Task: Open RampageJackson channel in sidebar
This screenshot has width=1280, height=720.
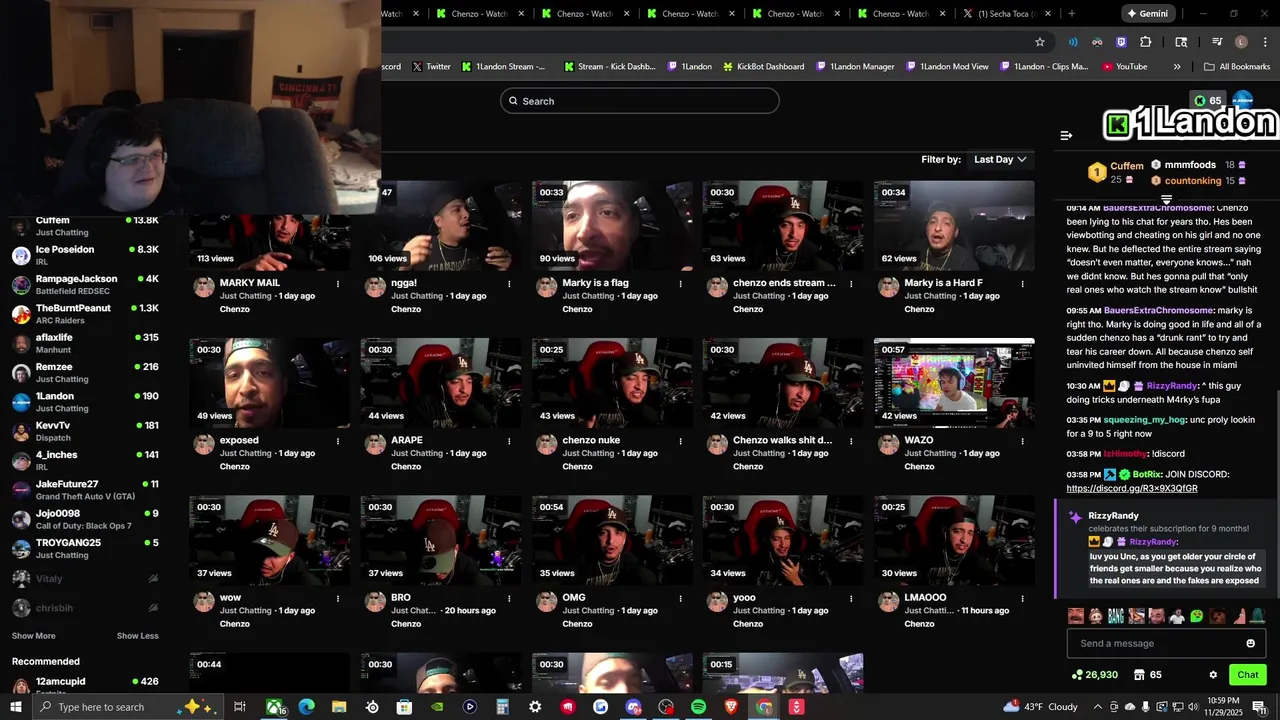Action: click(x=85, y=284)
